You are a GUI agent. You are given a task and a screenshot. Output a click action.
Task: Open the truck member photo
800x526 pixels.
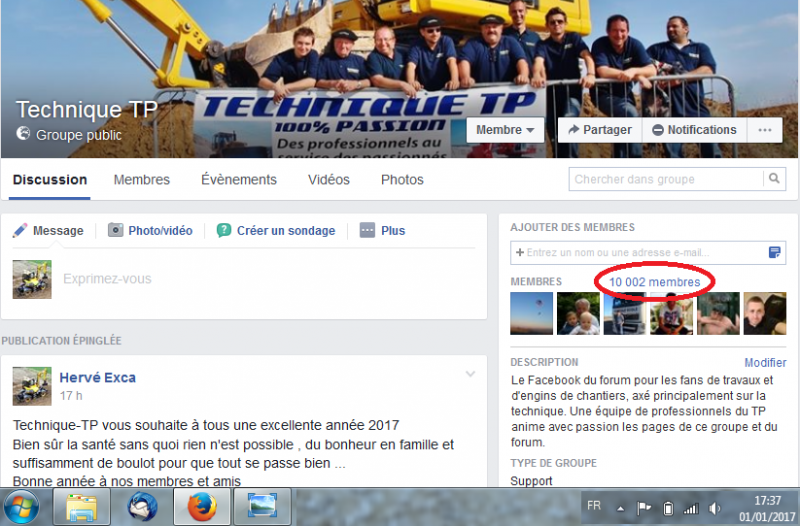coord(625,313)
